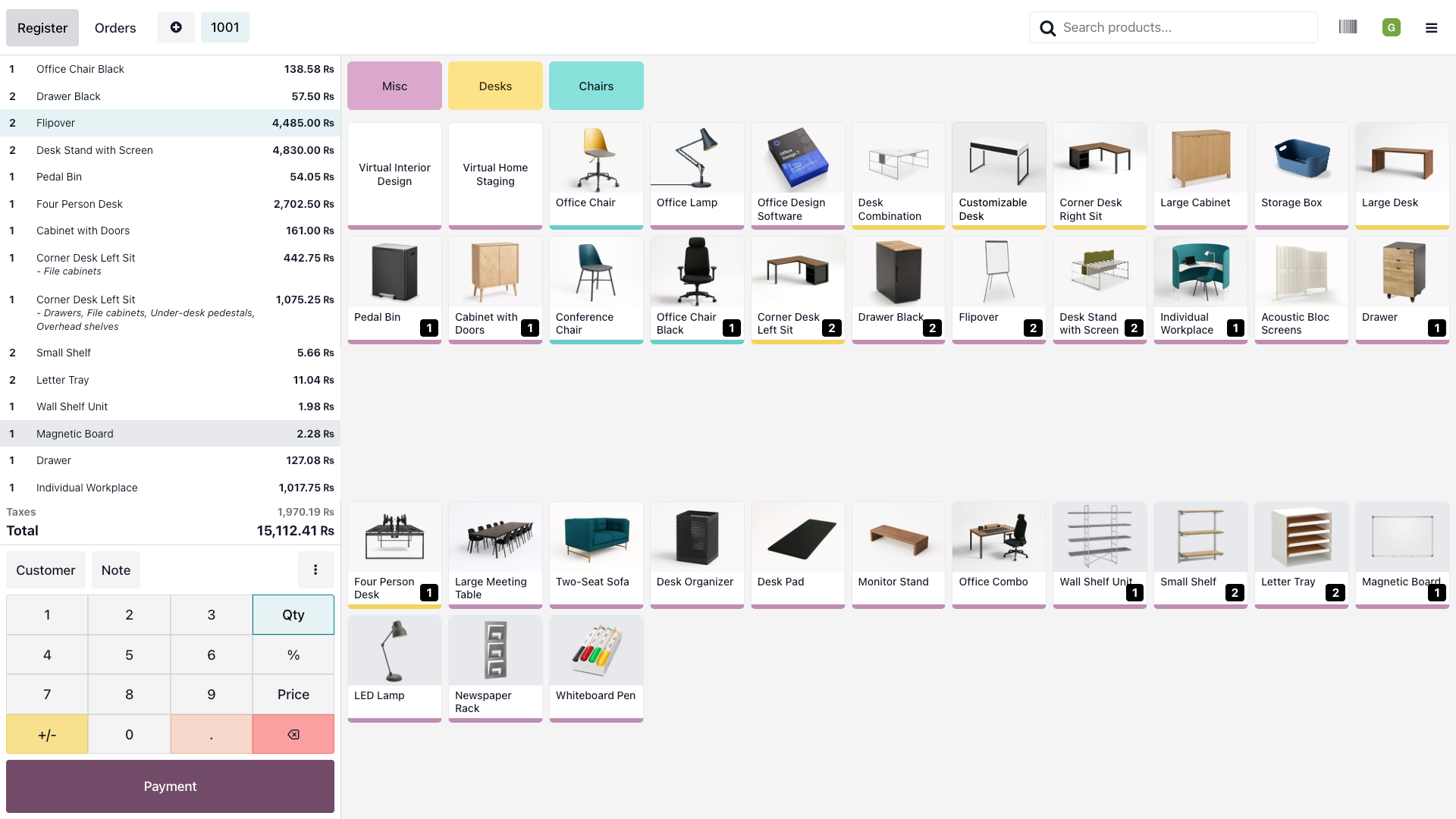Open the hamburger menu
This screenshot has height=819, width=1456.
(x=1431, y=28)
